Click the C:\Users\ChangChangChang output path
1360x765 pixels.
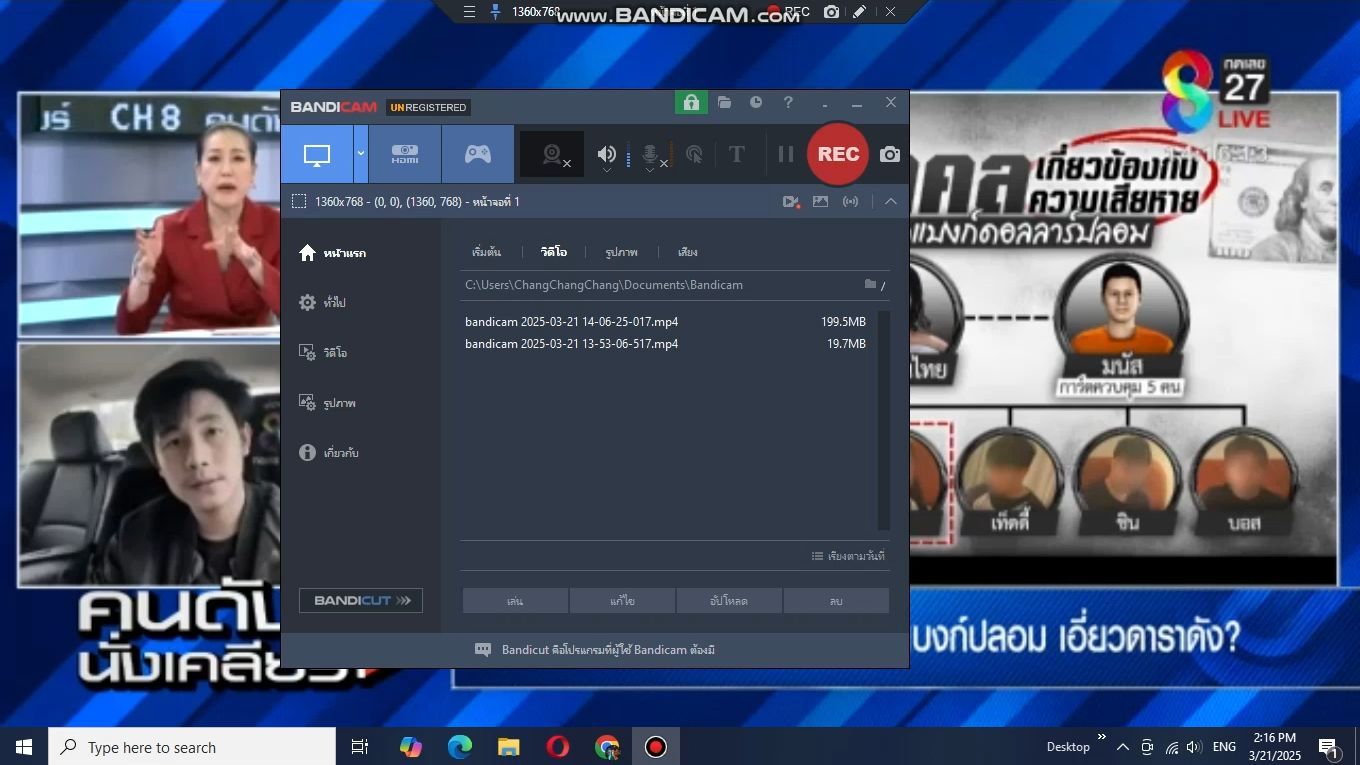pos(604,285)
